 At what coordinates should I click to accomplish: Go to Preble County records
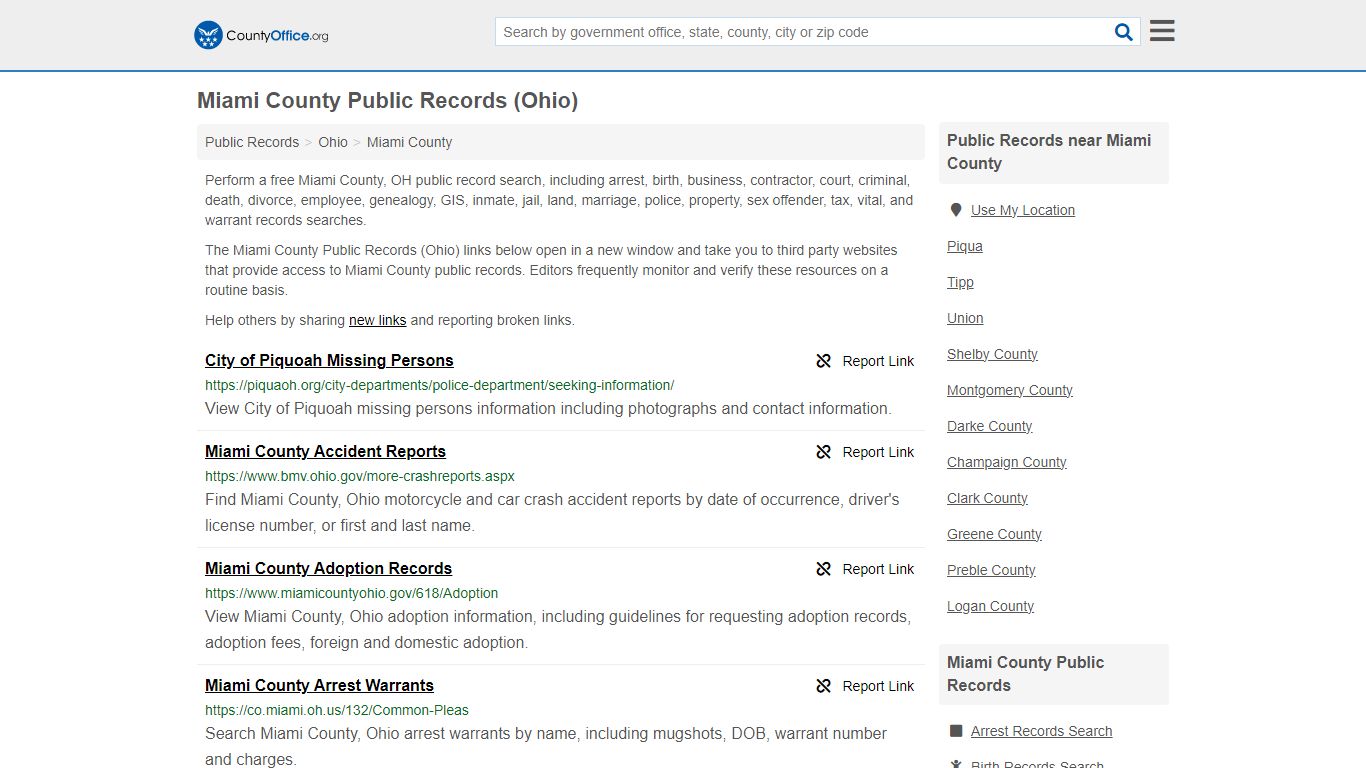point(991,570)
